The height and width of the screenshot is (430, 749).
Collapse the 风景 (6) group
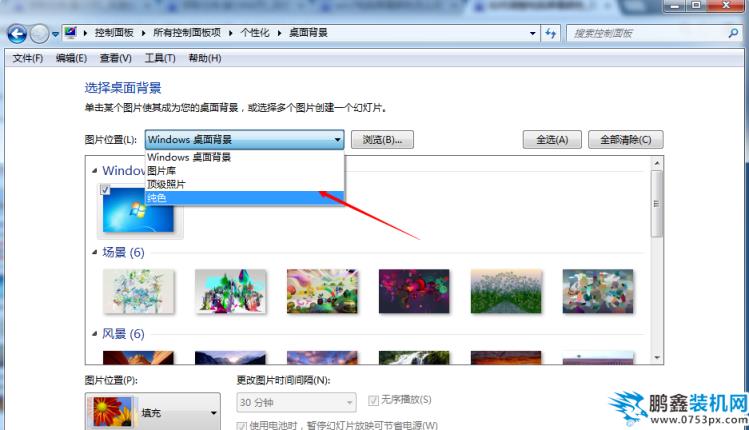tap(95, 333)
